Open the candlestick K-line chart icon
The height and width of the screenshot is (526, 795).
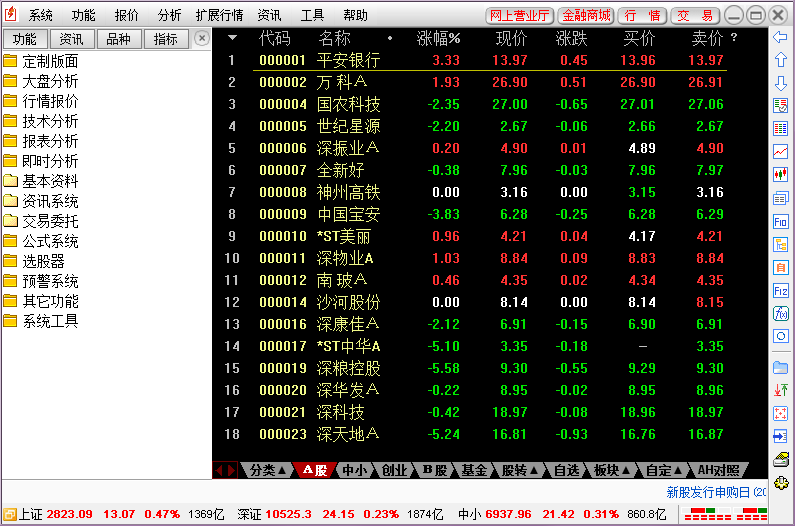(781, 174)
